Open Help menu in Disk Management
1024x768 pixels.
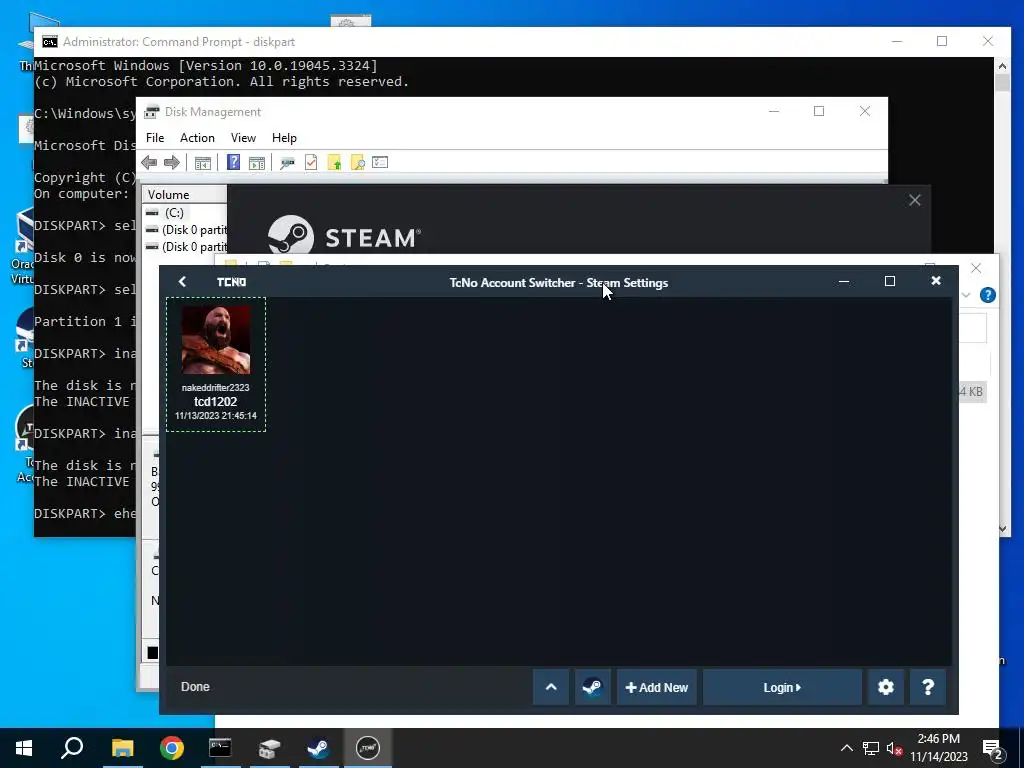click(x=284, y=138)
